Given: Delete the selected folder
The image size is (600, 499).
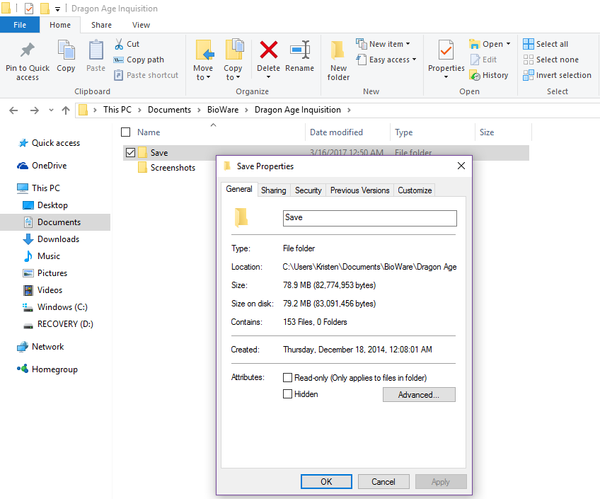Looking at the screenshot, I should tap(268, 56).
